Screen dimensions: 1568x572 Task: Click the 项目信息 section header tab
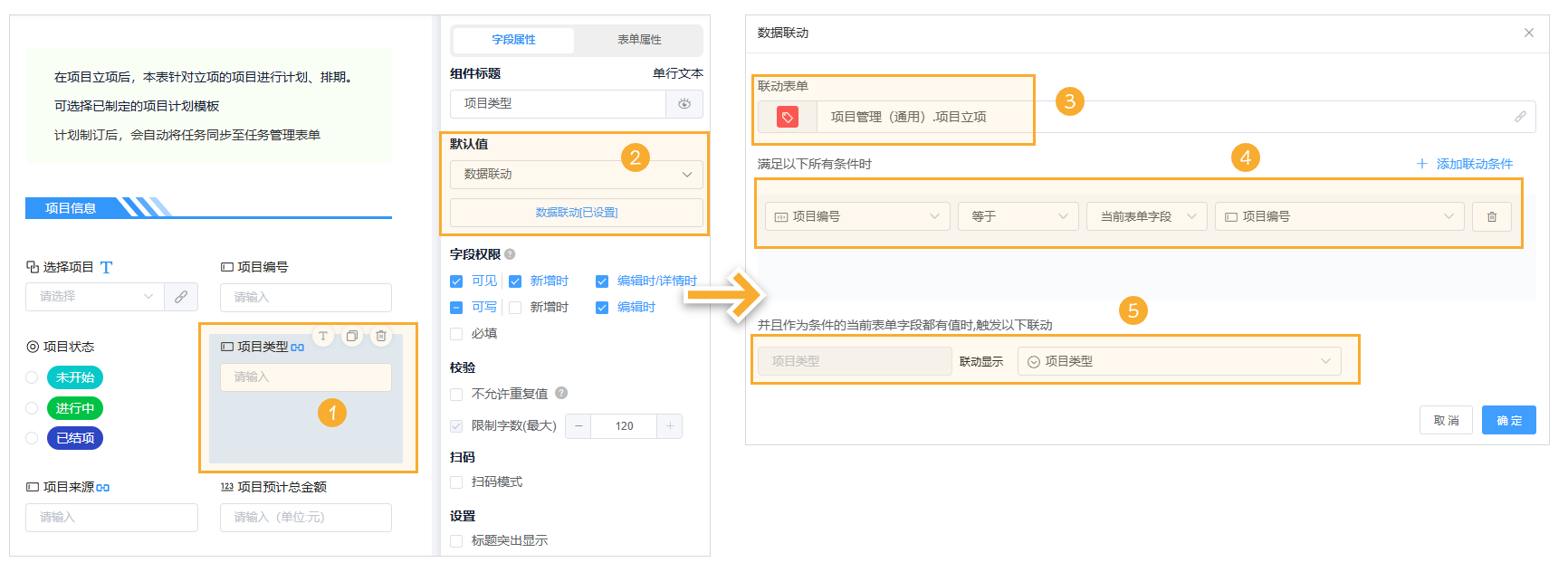71,208
